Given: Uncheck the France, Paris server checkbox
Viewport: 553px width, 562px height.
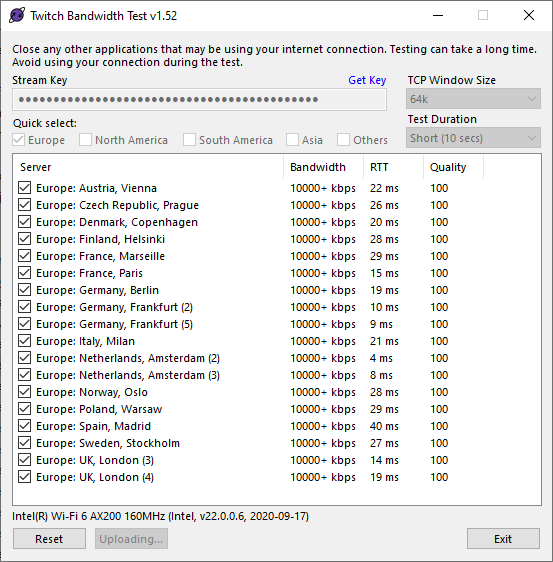Looking at the screenshot, I should (x=24, y=273).
